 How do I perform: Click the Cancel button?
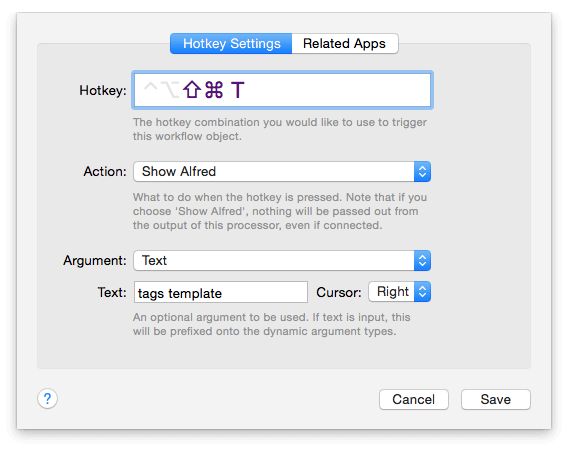[414, 399]
